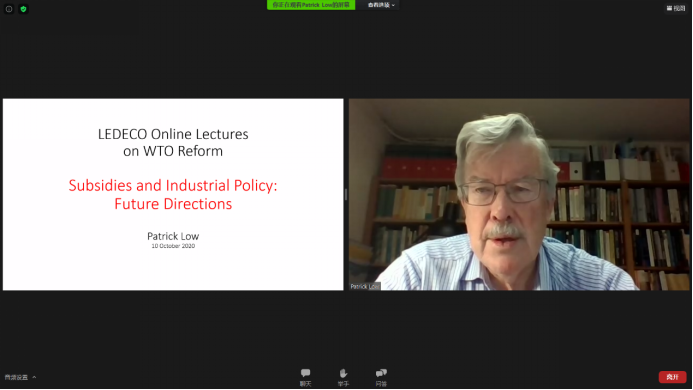Click presenter name 'Patrick Low' on slide
The width and height of the screenshot is (693, 390).
point(173,236)
